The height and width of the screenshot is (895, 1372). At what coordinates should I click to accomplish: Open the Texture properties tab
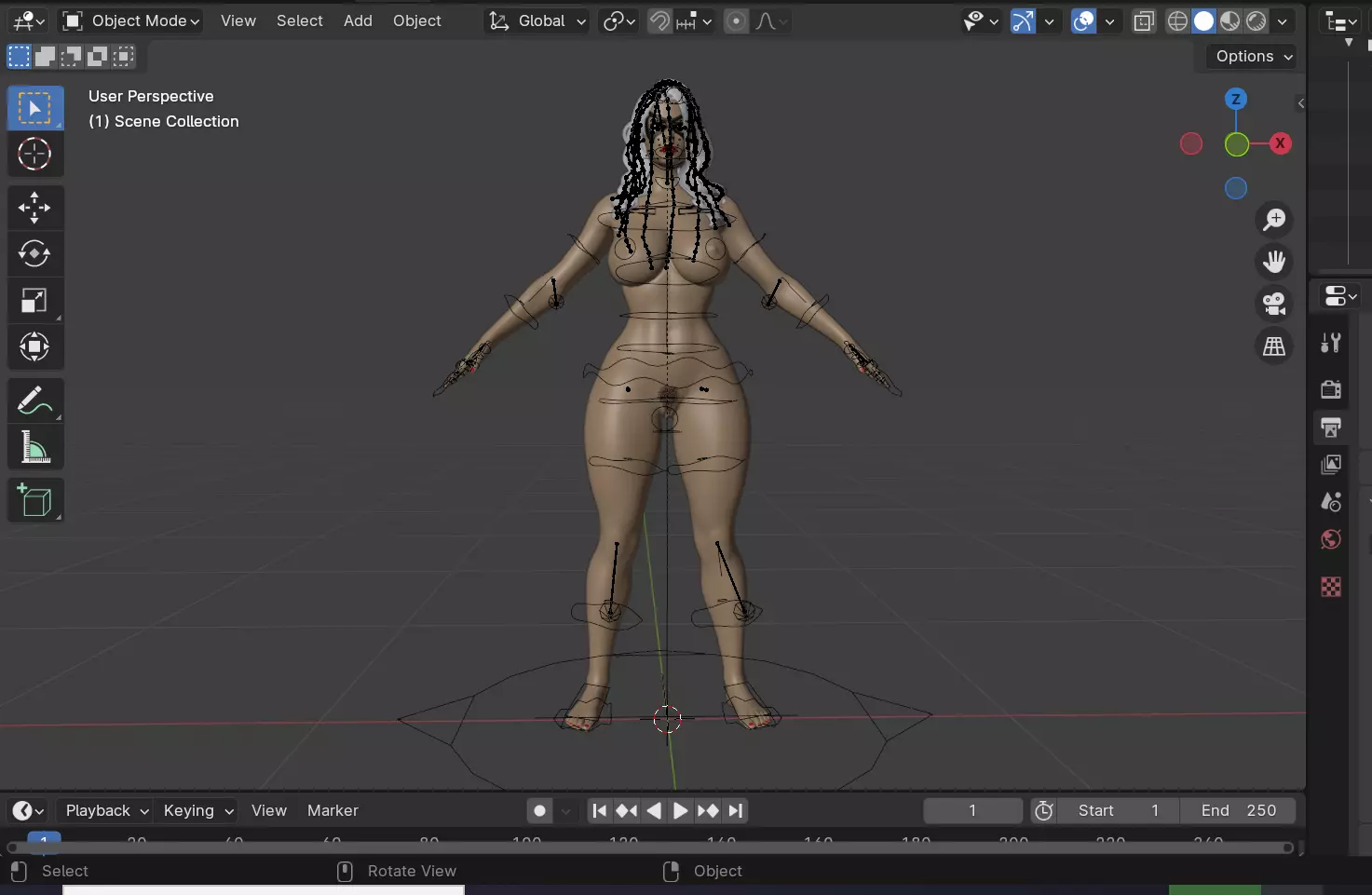pyautogui.click(x=1331, y=587)
